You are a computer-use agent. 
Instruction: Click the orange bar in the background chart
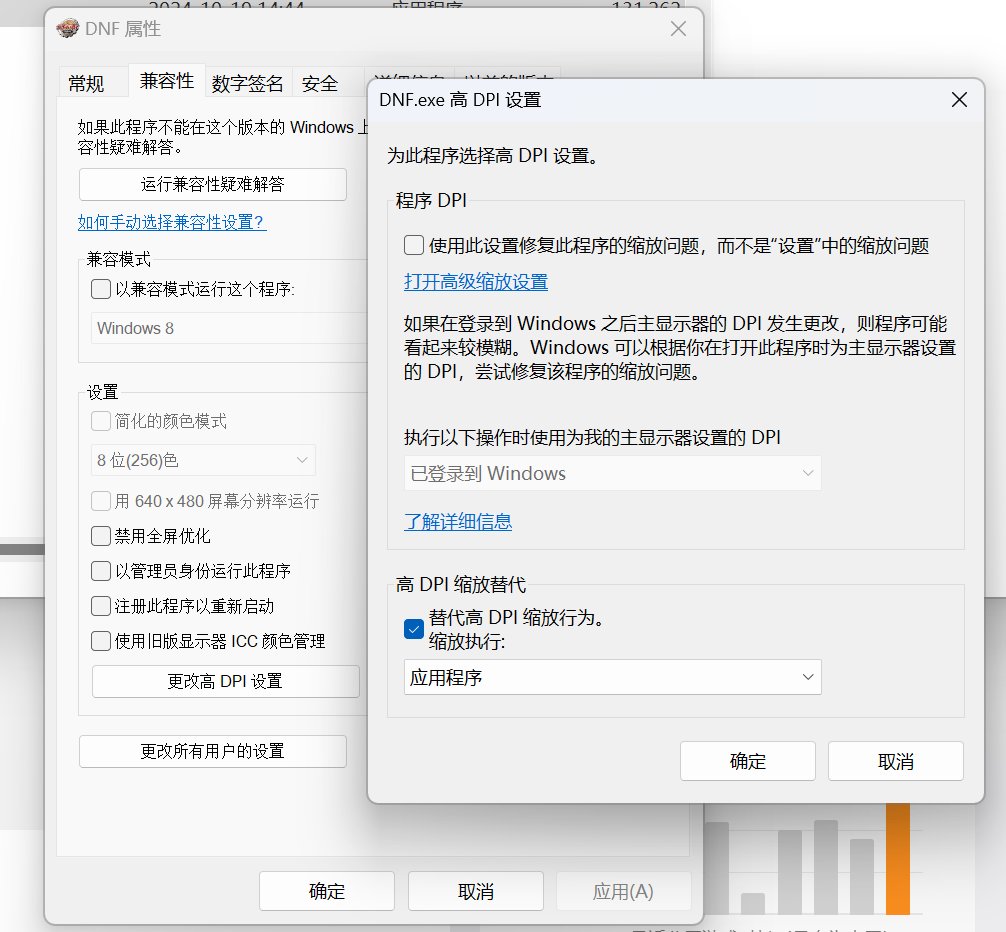point(898,858)
